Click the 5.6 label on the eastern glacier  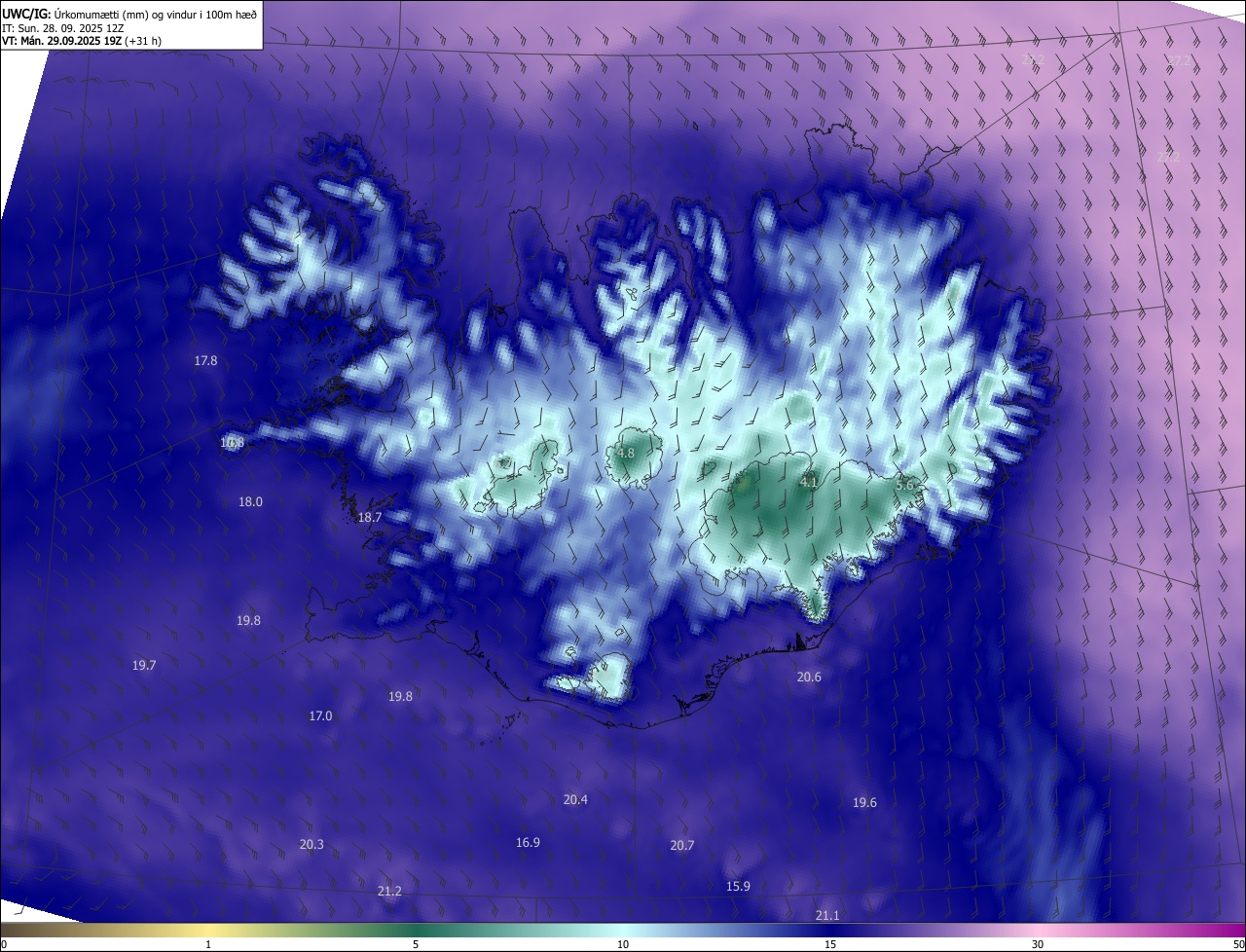(x=905, y=485)
